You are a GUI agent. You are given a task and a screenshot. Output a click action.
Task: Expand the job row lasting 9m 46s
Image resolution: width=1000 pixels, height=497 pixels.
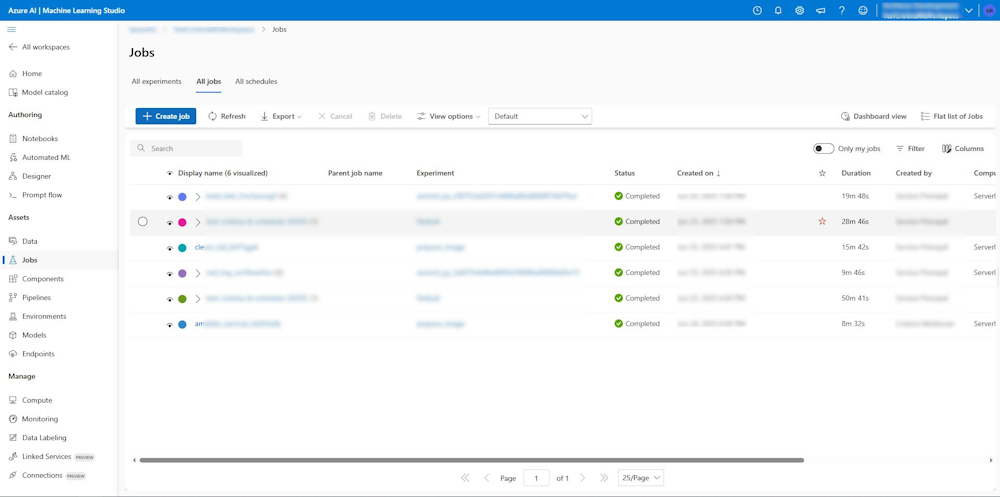[198, 273]
